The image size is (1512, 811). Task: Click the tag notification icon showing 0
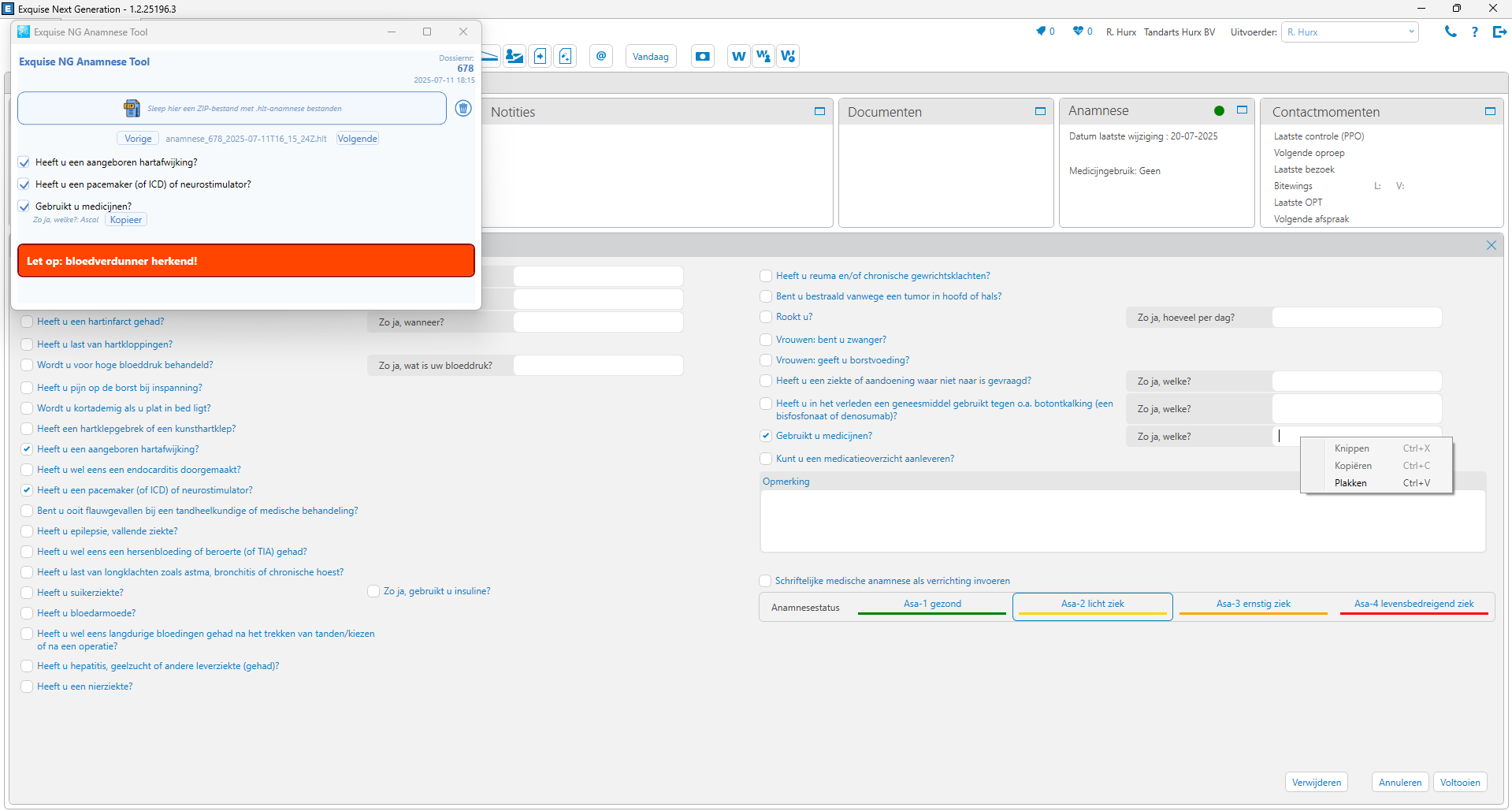coord(1041,31)
